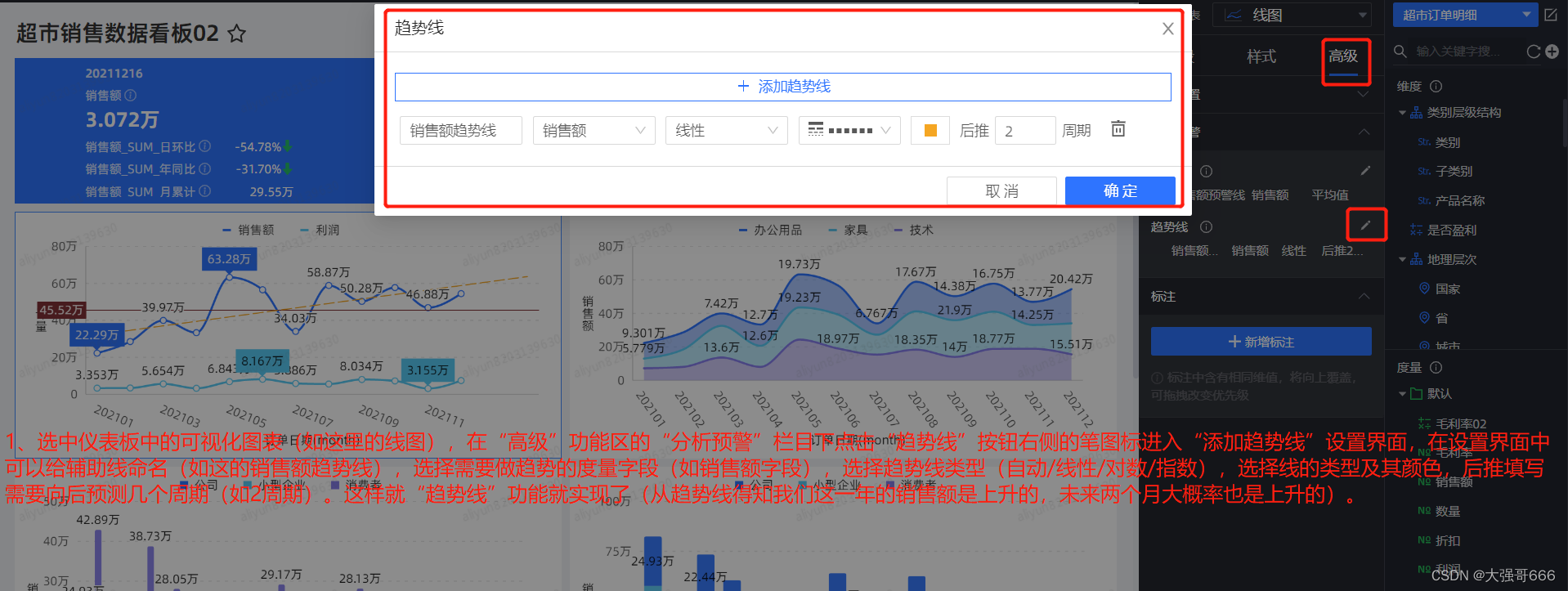Image resolution: width=1568 pixels, height=591 pixels.
Task: Collapse the 标注 section chevron
Action: [x=1364, y=296]
